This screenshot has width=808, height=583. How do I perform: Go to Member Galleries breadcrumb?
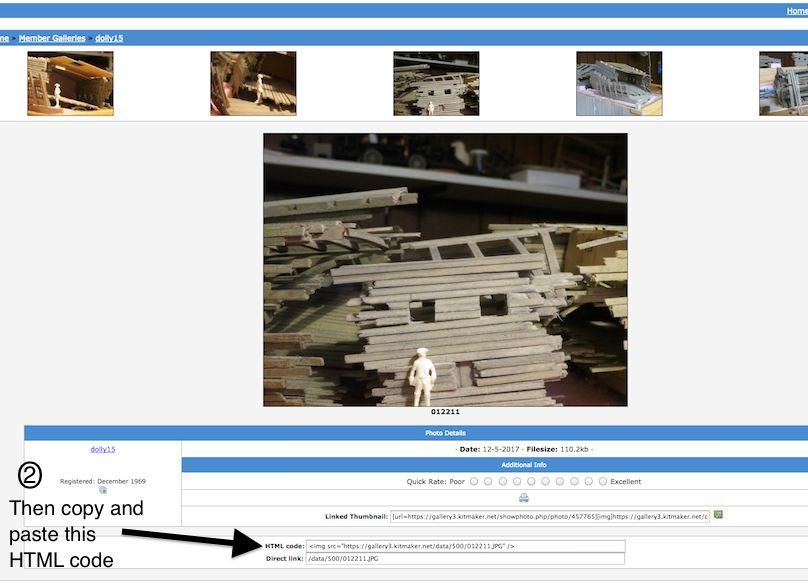[x=52, y=38]
